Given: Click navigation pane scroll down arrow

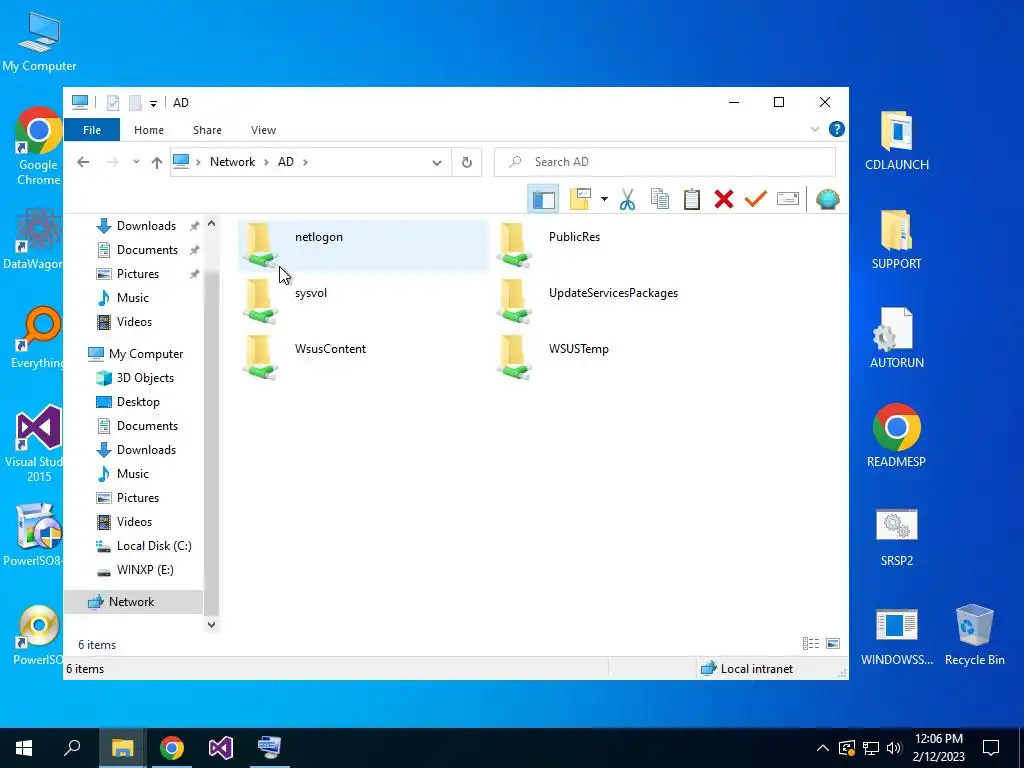Looking at the screenshot, I should pos(212,625).
